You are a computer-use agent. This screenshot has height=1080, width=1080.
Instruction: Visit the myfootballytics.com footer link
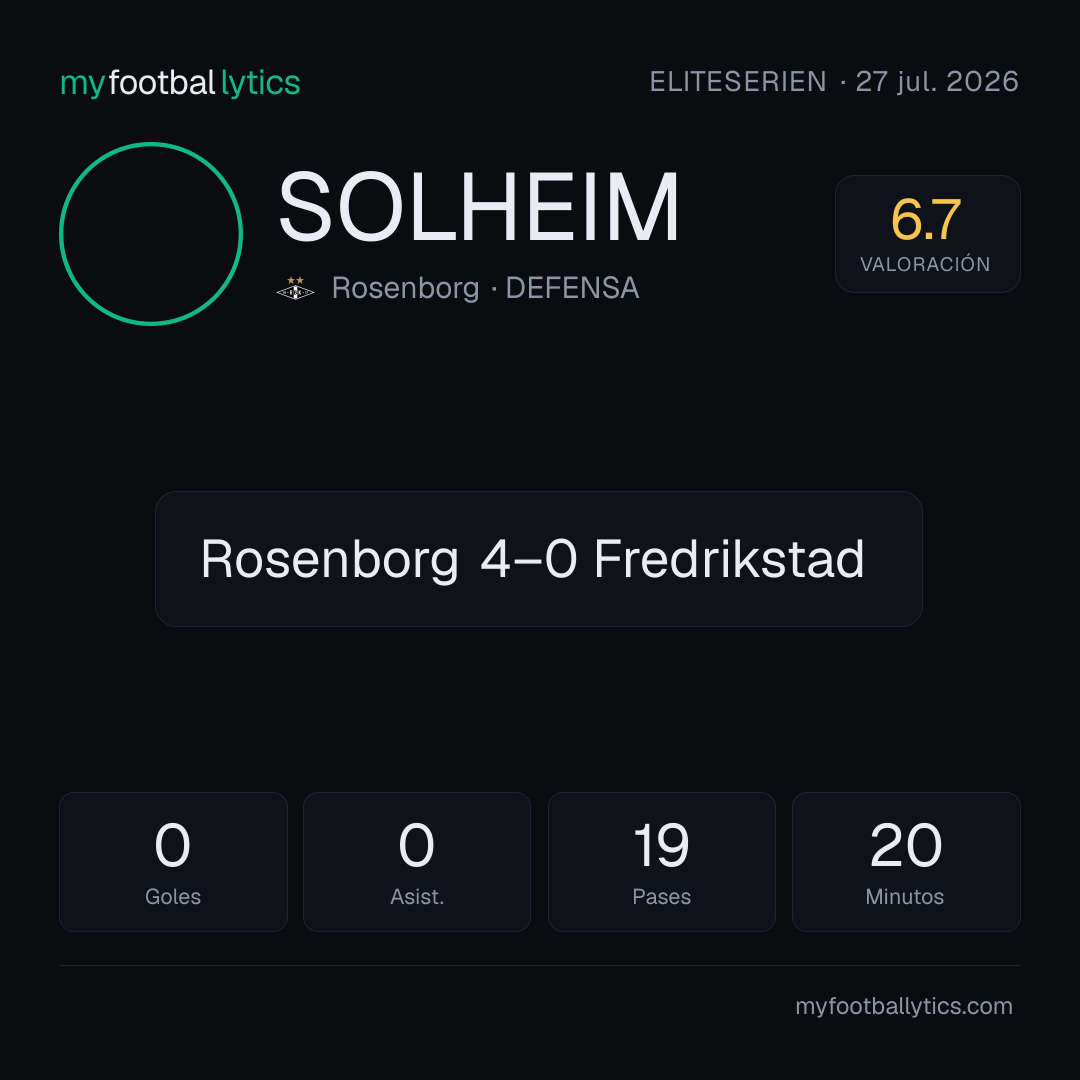pyautogui.click(x=904, y=1006)
